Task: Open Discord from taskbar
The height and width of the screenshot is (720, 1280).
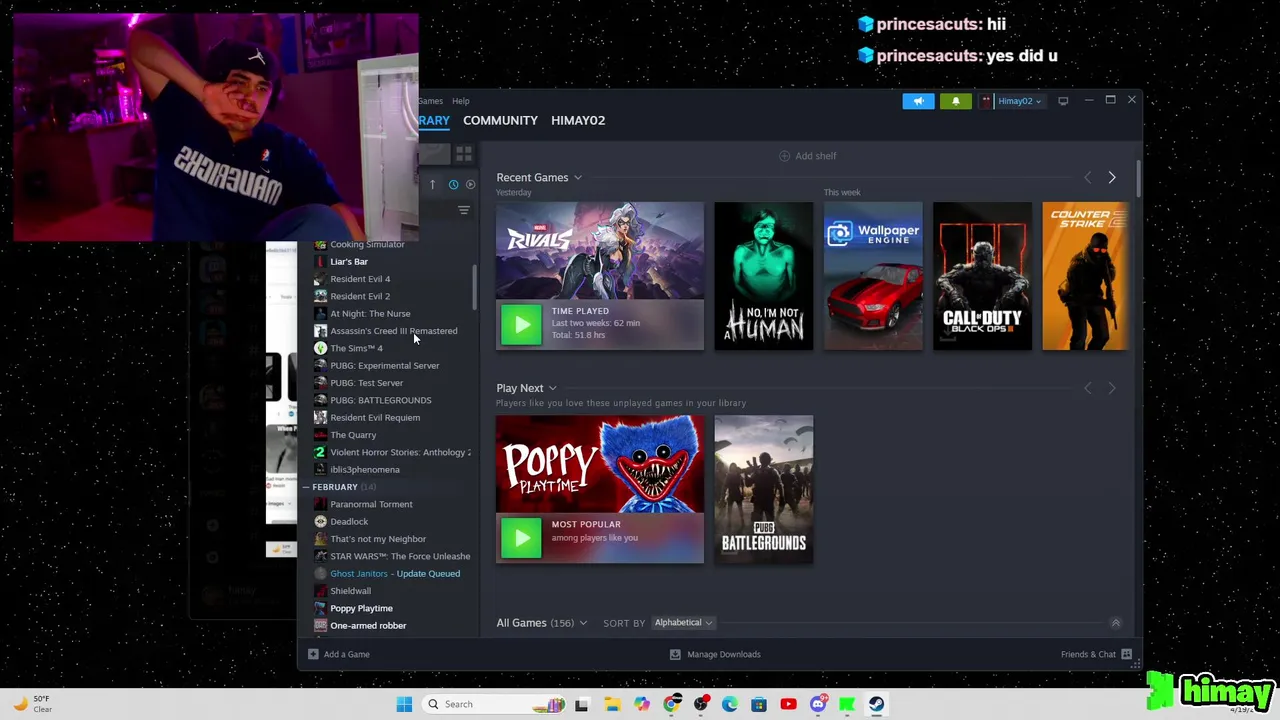Action: point(818,704)
